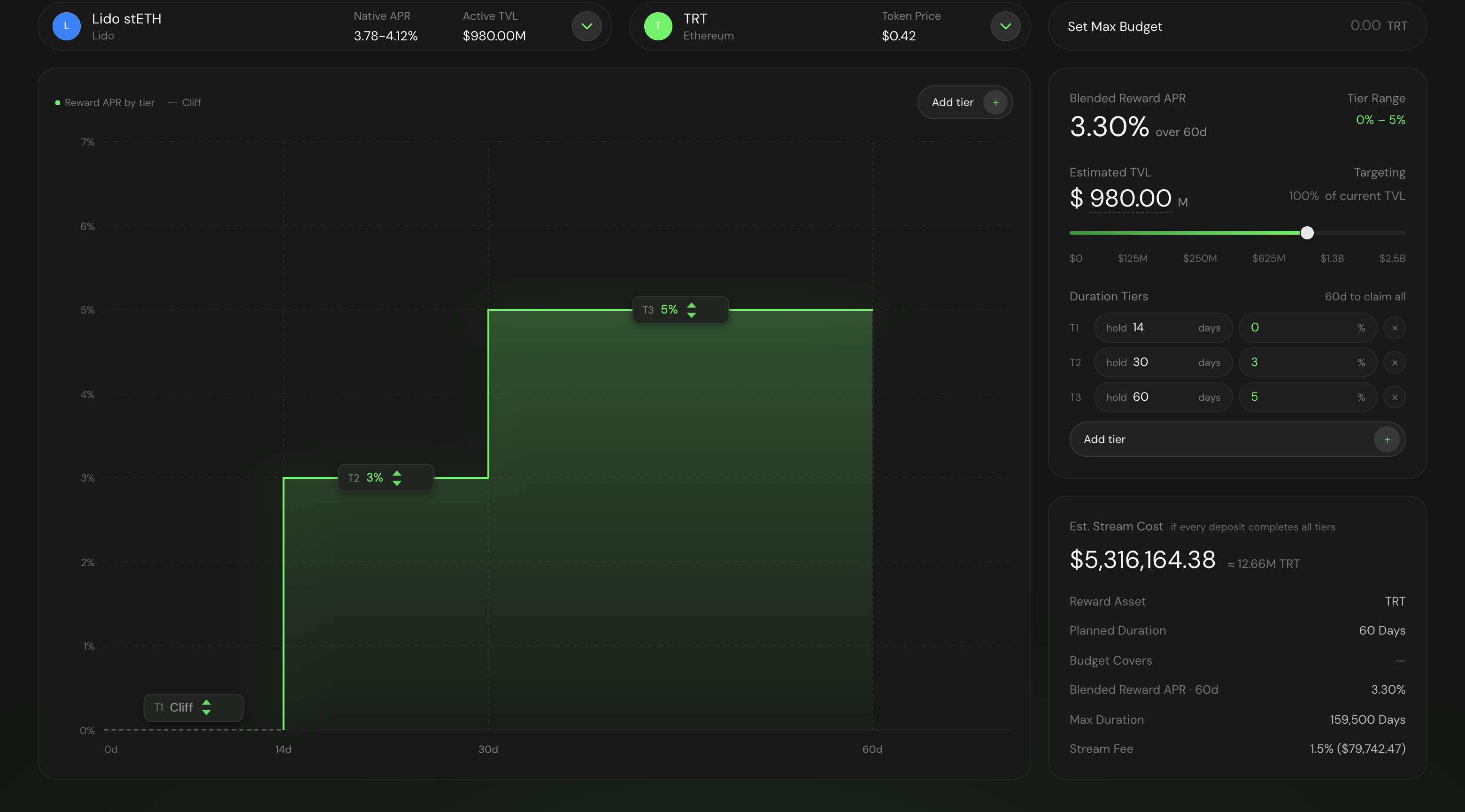1465x812 pixels.
Task: Click the Estimated TVL 980.00 value field
Action: point(1130,199)
